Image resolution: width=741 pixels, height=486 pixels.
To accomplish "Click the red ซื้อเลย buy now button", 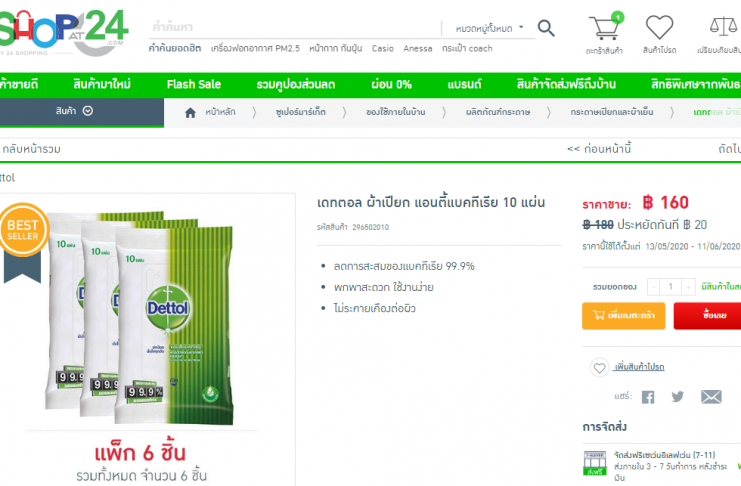I will [x=707, y=316].
